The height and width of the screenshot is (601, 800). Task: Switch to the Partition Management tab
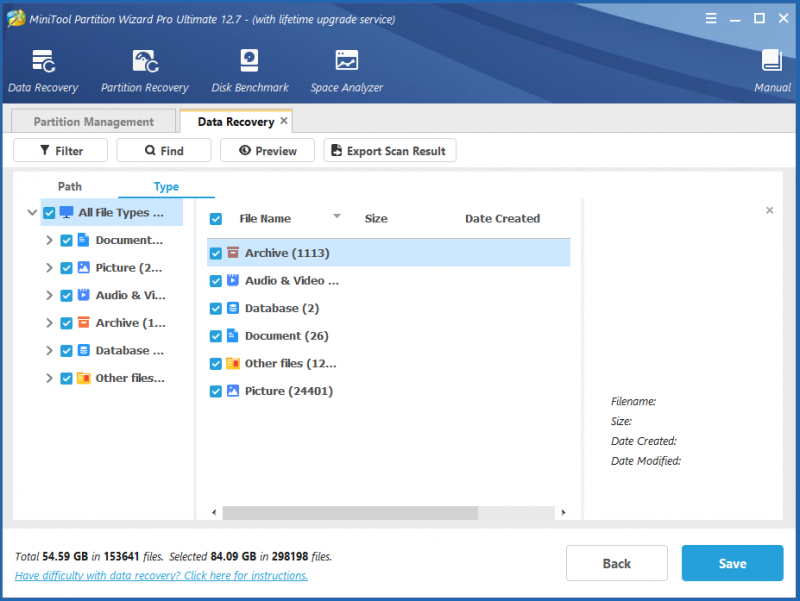(93, 121)
